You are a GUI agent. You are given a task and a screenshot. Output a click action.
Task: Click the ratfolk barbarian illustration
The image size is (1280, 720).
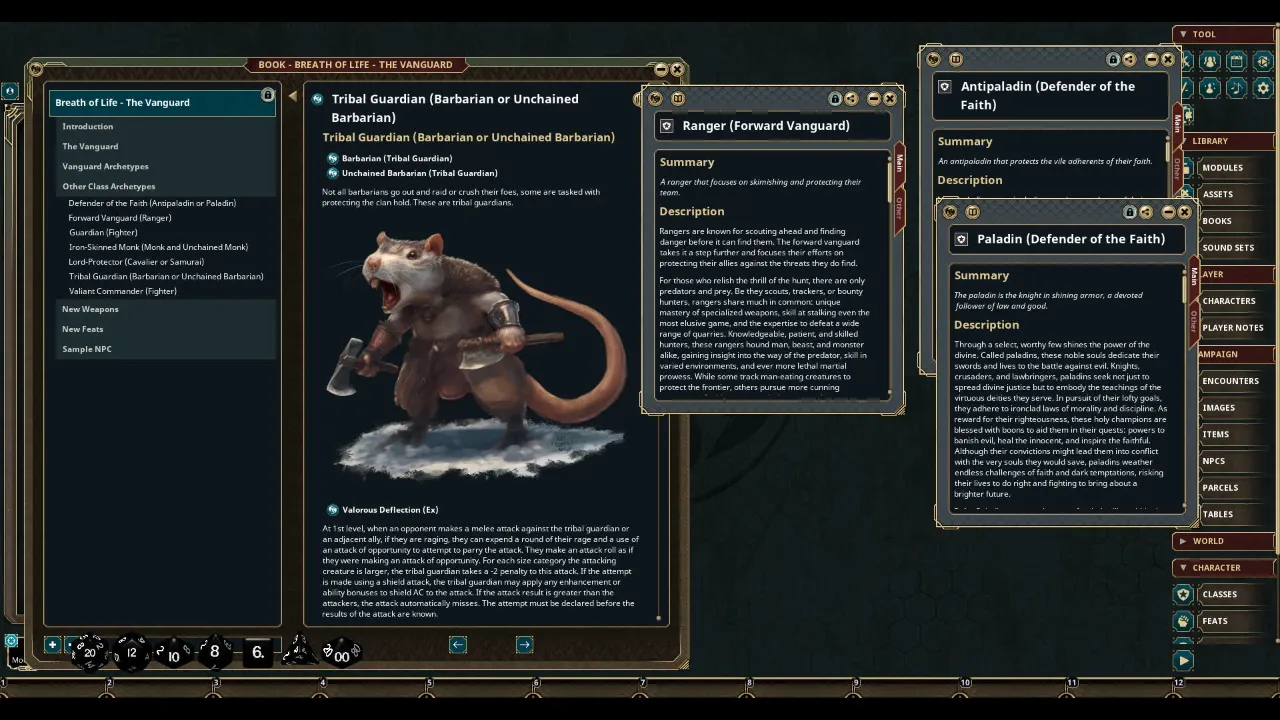coord(478,354)
